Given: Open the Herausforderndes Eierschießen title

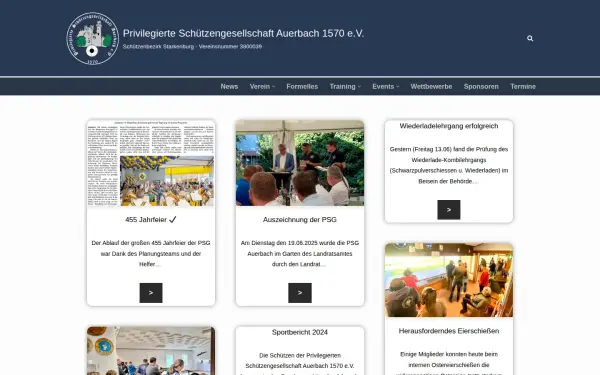Looking at the screenshot, I should tap(449, 331).
